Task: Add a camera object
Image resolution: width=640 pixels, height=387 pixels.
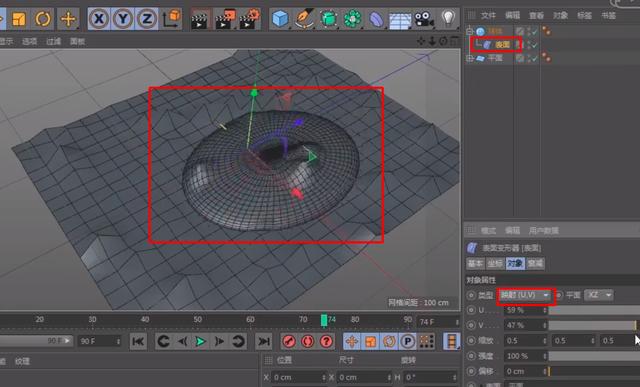Action: (424, 19)
